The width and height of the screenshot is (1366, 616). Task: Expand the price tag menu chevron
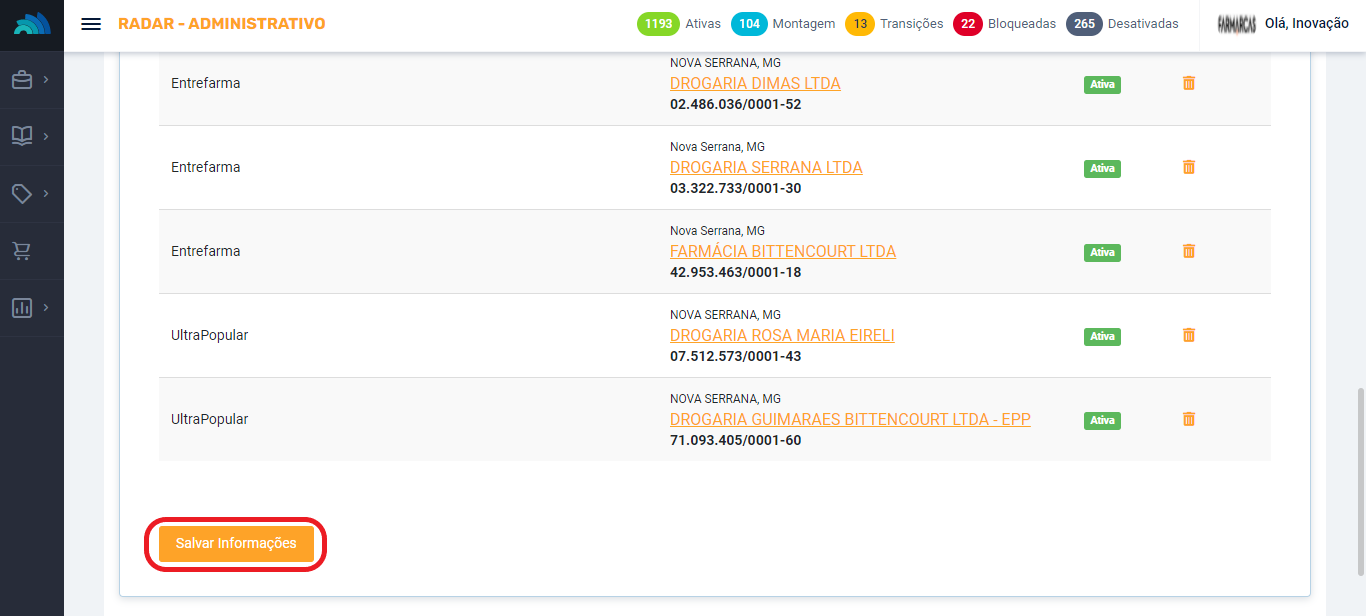click(x=46, y=193)
